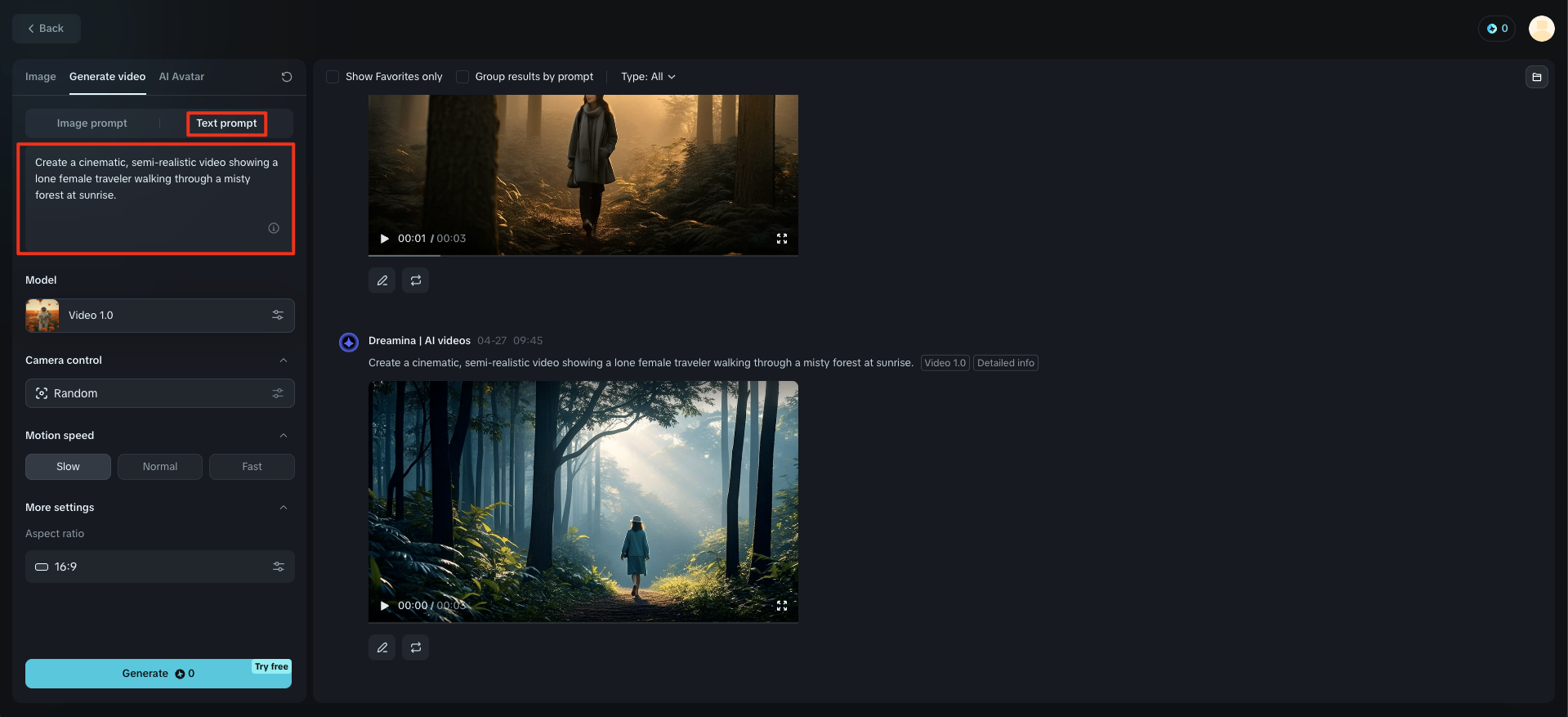
Task: Set motion speed to Slow
Action: coord(69,467)
